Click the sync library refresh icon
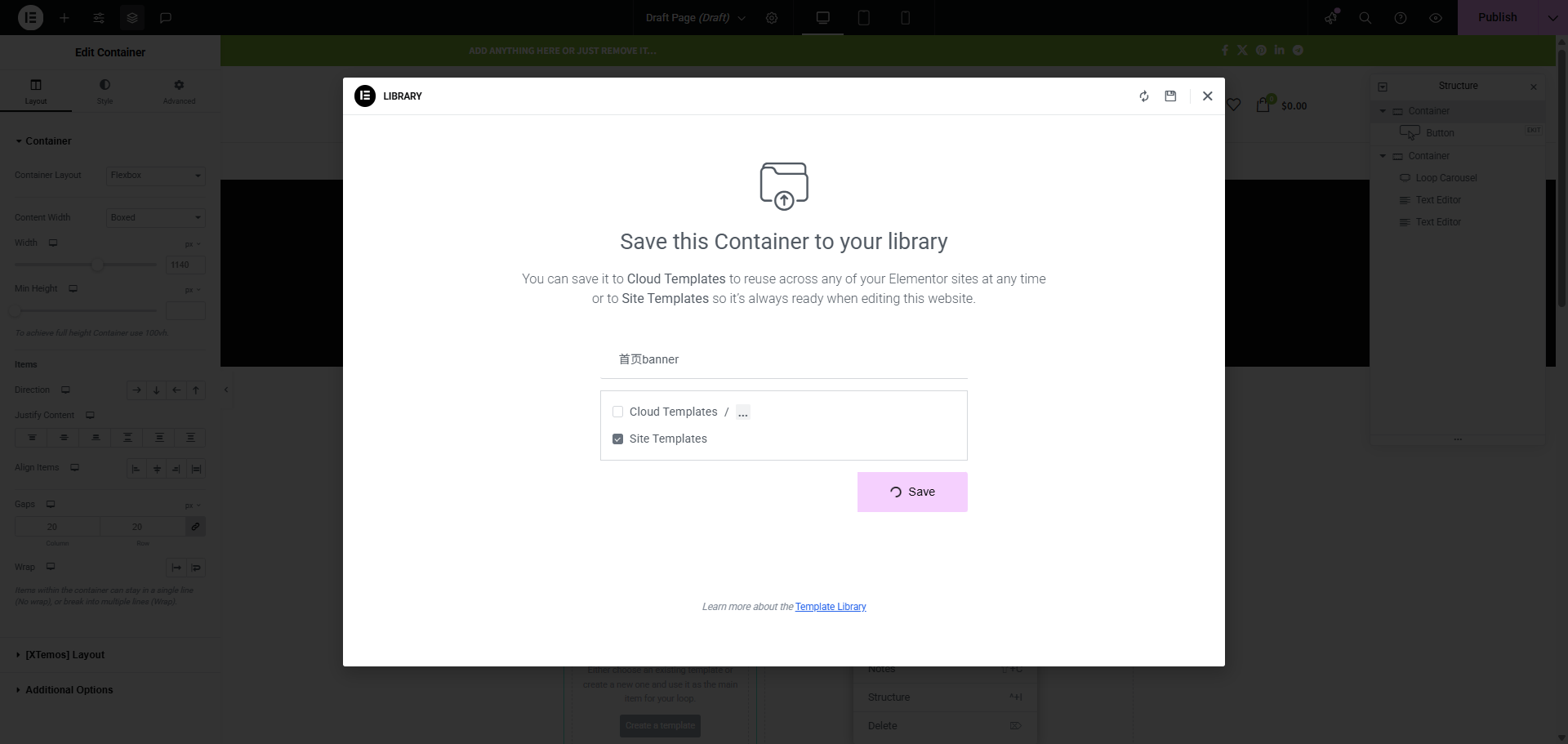1568x744 pixels. [x=1144, y=96]
